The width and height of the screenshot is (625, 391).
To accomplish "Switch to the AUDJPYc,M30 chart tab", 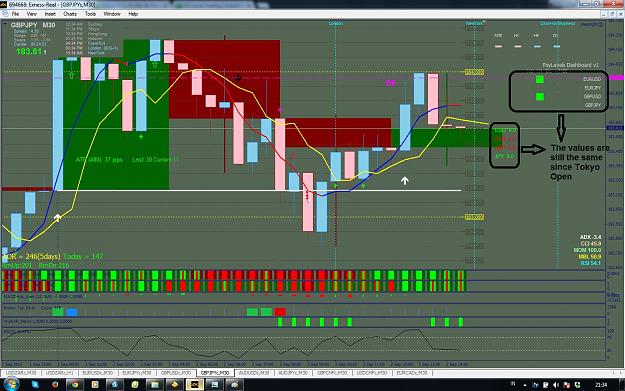I will click(293, 373).
